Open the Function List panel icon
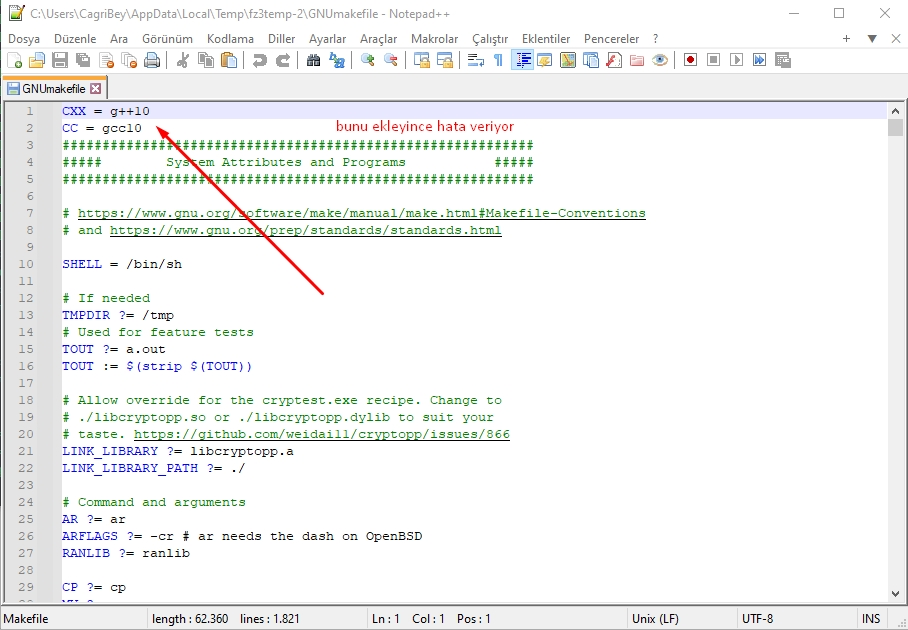 pos(614,60)
